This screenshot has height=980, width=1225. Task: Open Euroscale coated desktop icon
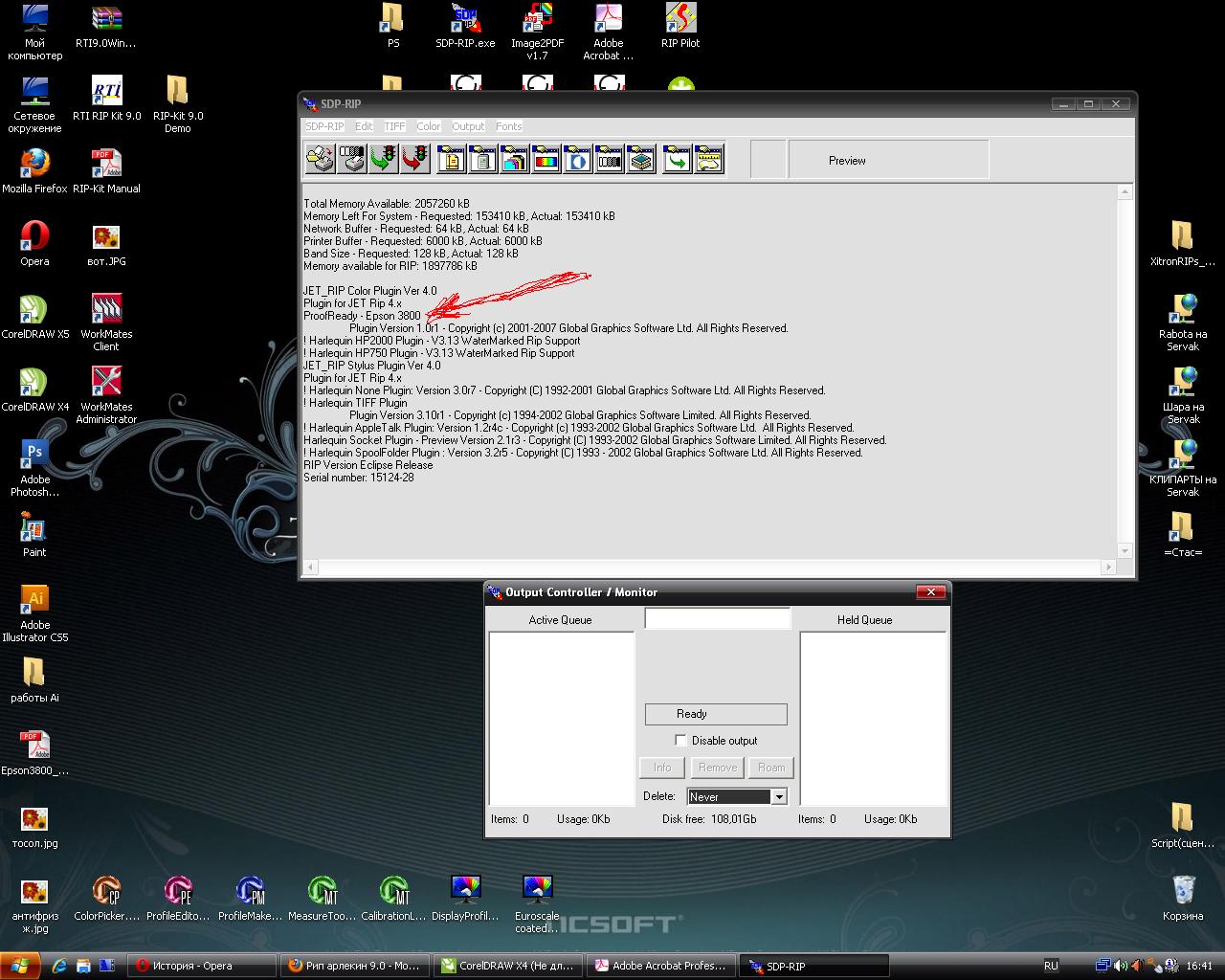click(x=537, y=904)
